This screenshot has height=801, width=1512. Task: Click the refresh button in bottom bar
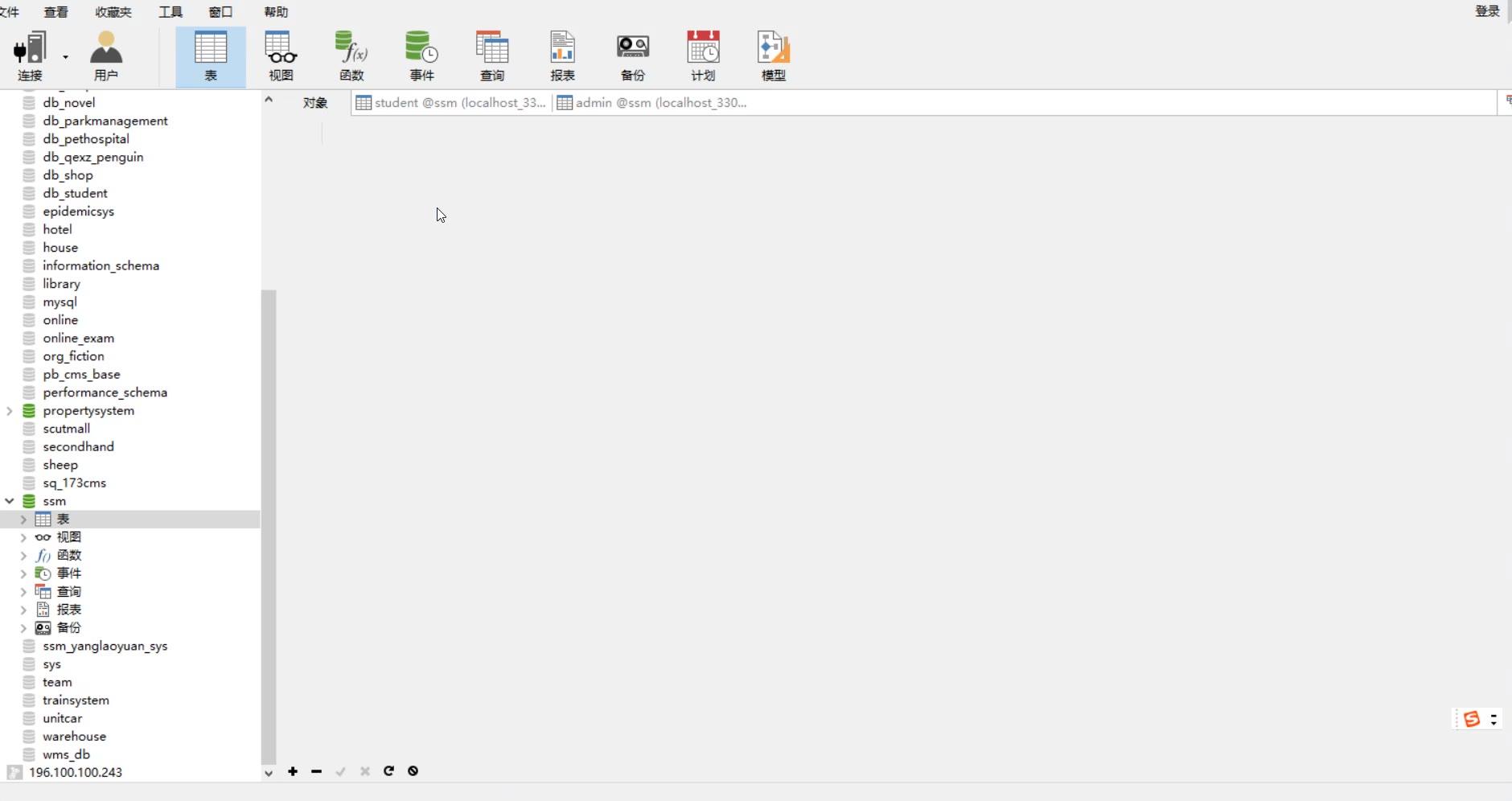tap(388, 771)
